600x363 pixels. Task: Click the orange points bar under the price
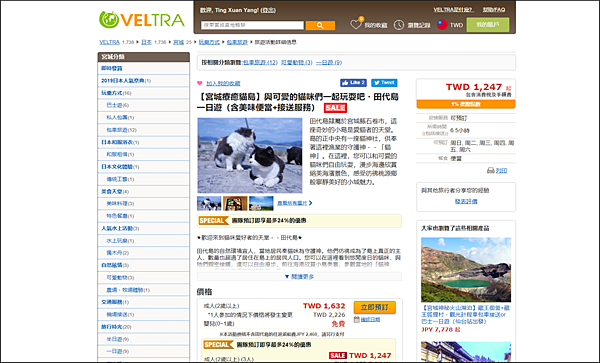click(466, 104)
